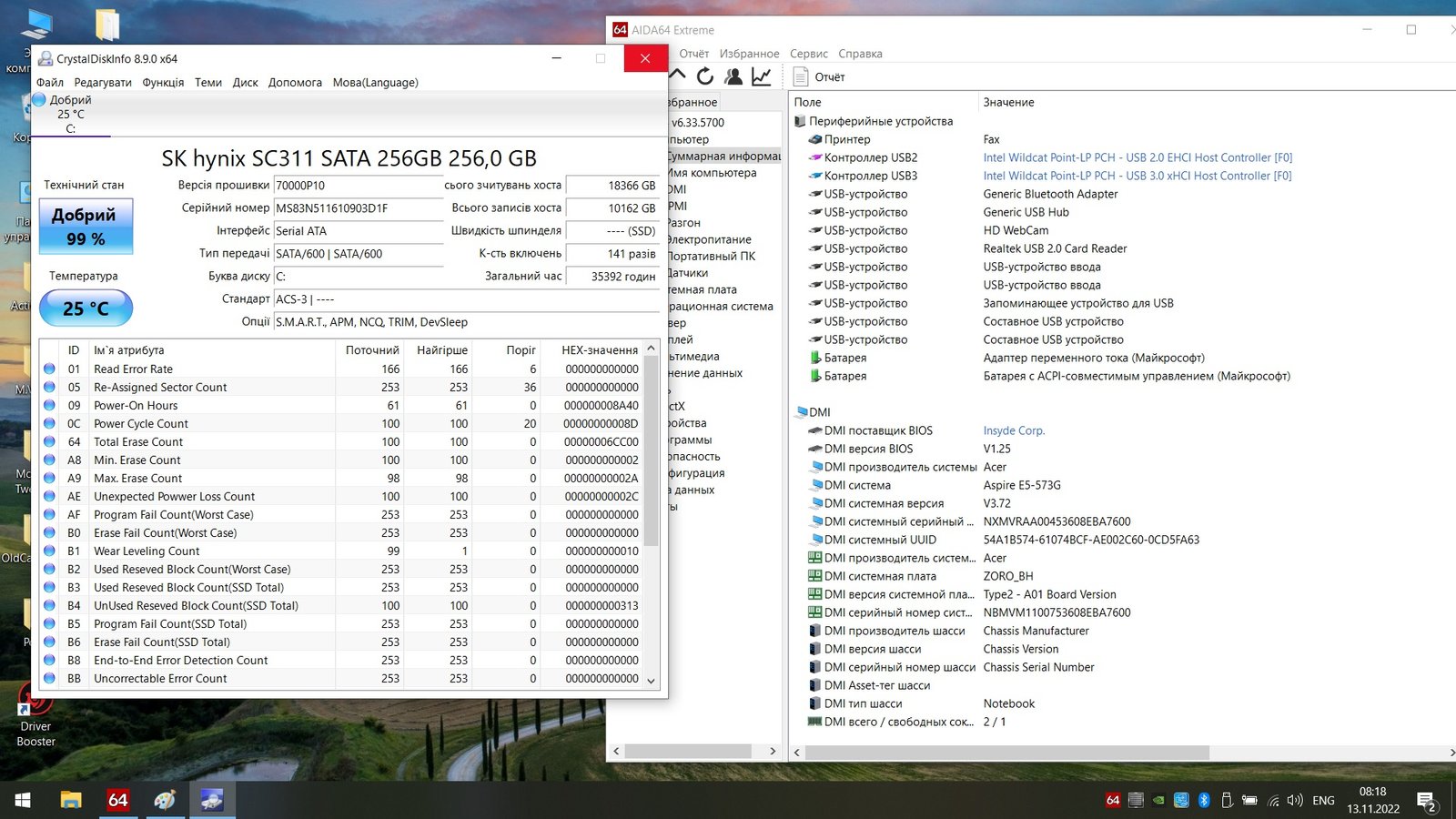Click the Bluetooth tray icon
Screen dimensions: 1456x819
(1204, 800)
